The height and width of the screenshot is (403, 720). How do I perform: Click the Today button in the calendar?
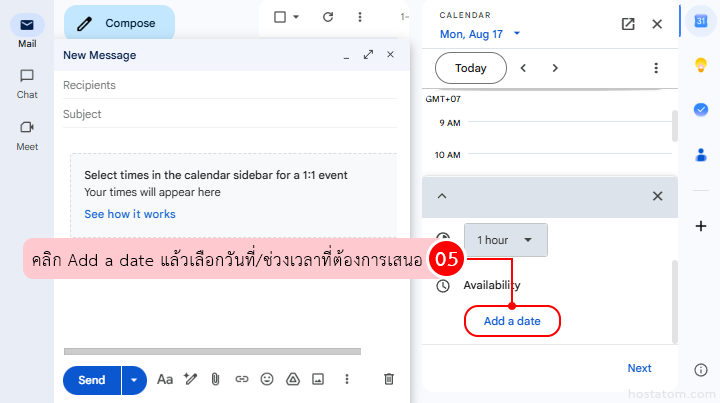pyautogui.click(x=471, y=68)
